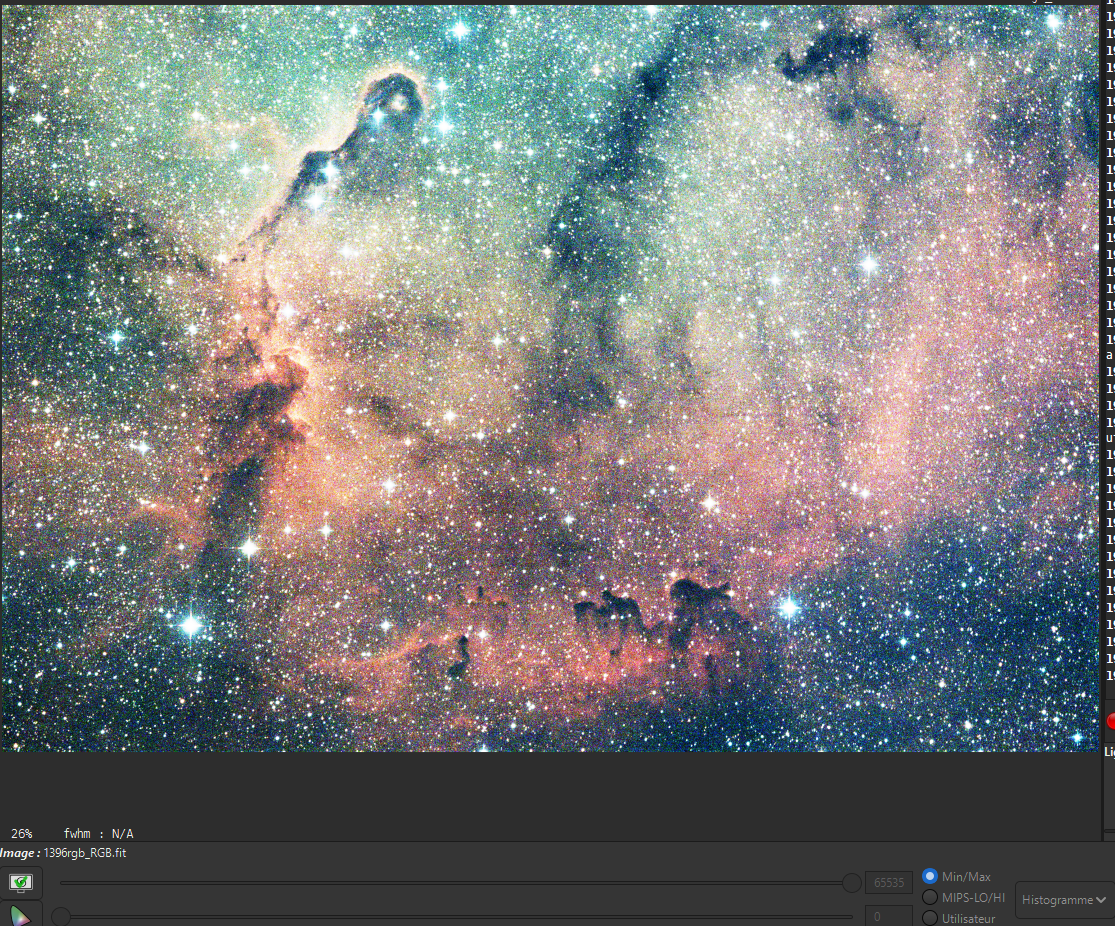The image size is (1115, 926).
Task: Click the monitor icon with green checkmark
Action: [21, 883]
